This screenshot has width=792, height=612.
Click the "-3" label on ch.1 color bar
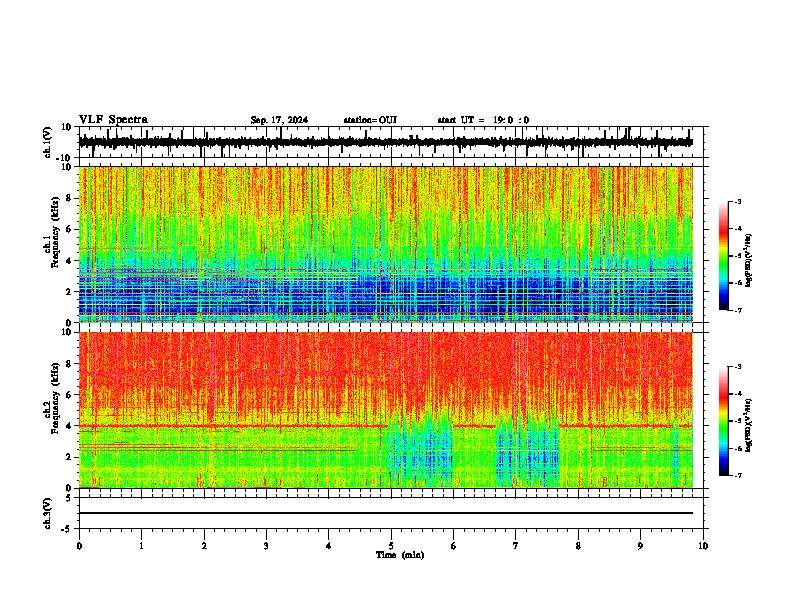(x=738, y=201)
